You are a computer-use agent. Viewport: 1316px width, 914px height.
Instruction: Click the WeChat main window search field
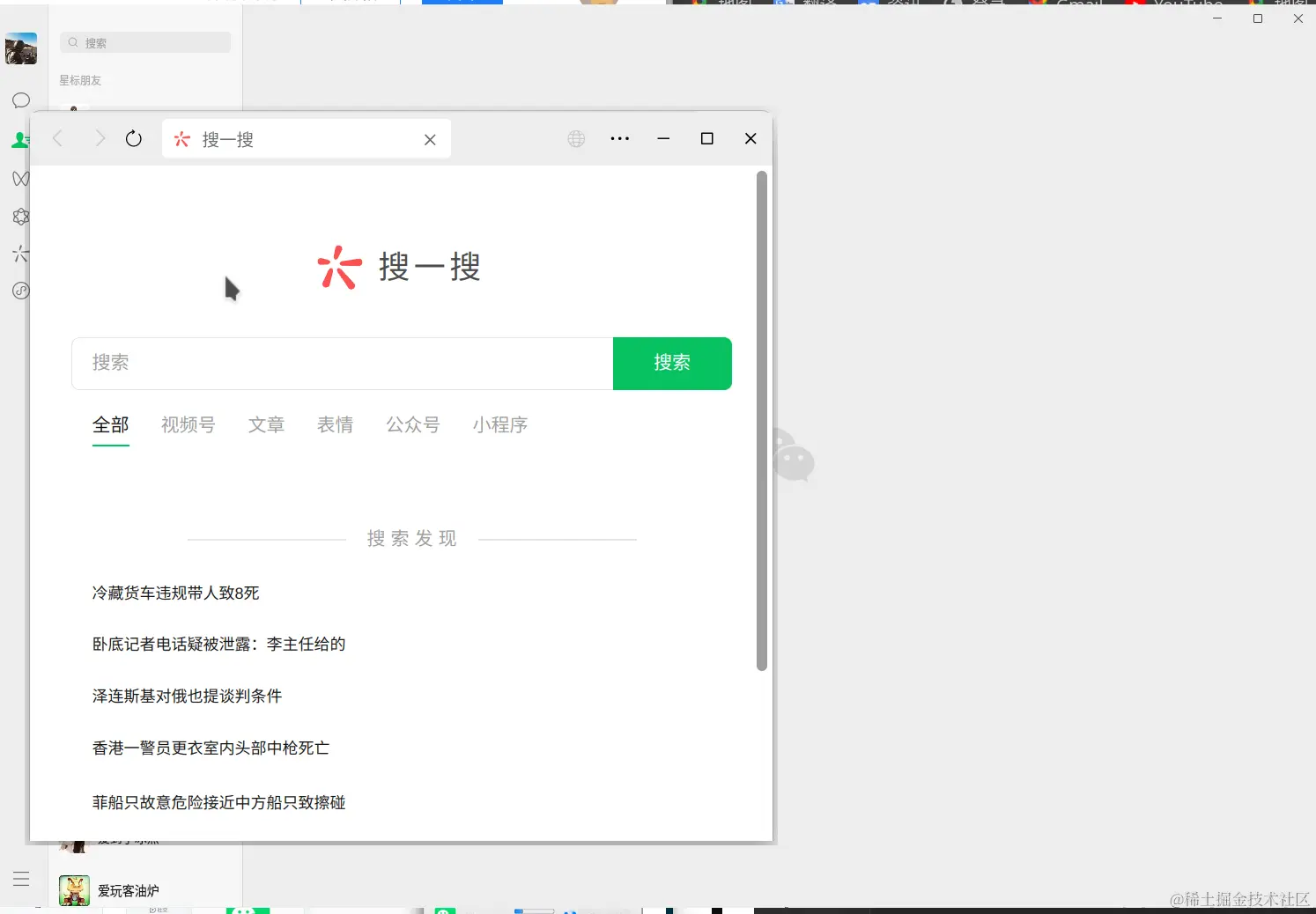(x=145, y=42)
